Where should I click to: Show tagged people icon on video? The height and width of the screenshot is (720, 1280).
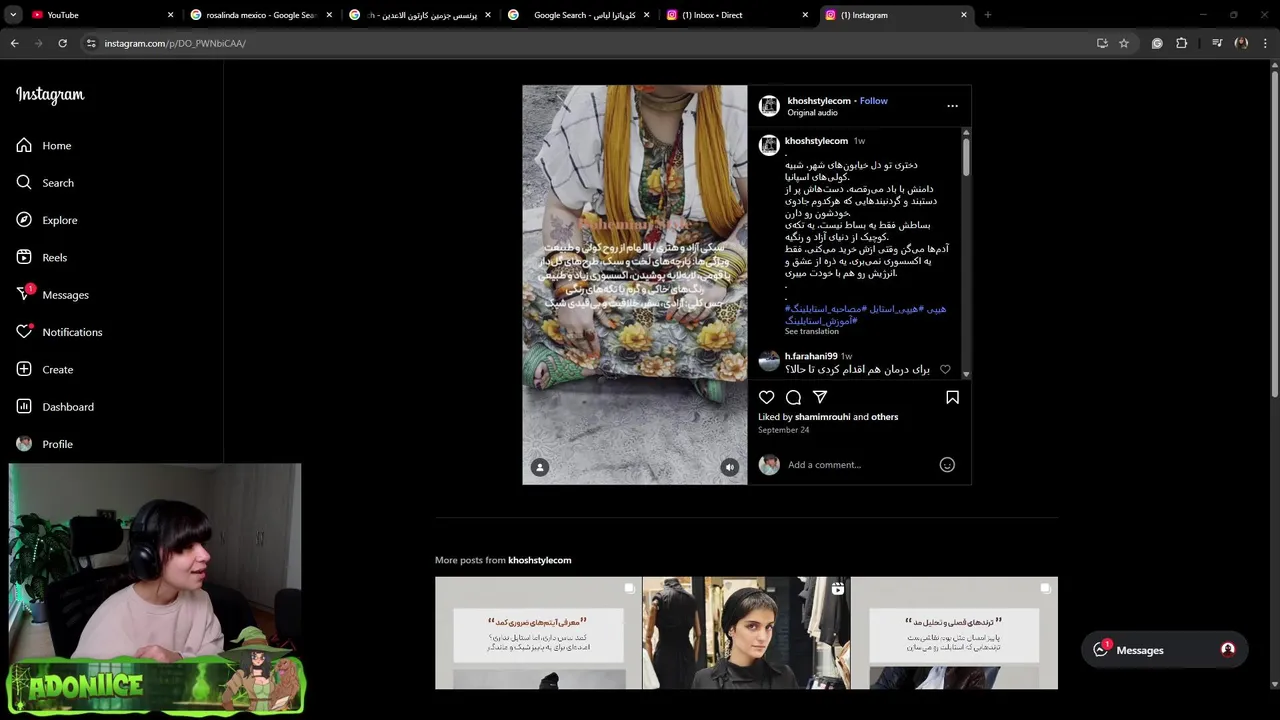[x=540, y=467]
